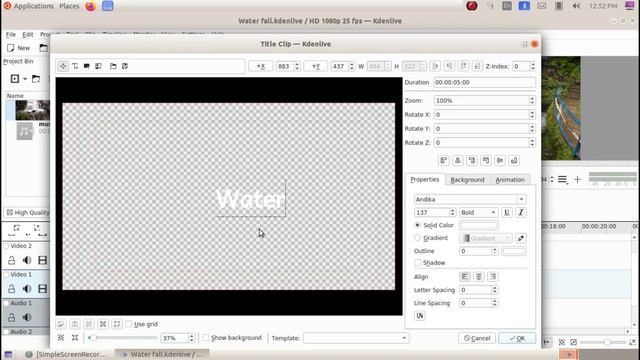Click the title canvas zoom slider handle

point(92,338)
